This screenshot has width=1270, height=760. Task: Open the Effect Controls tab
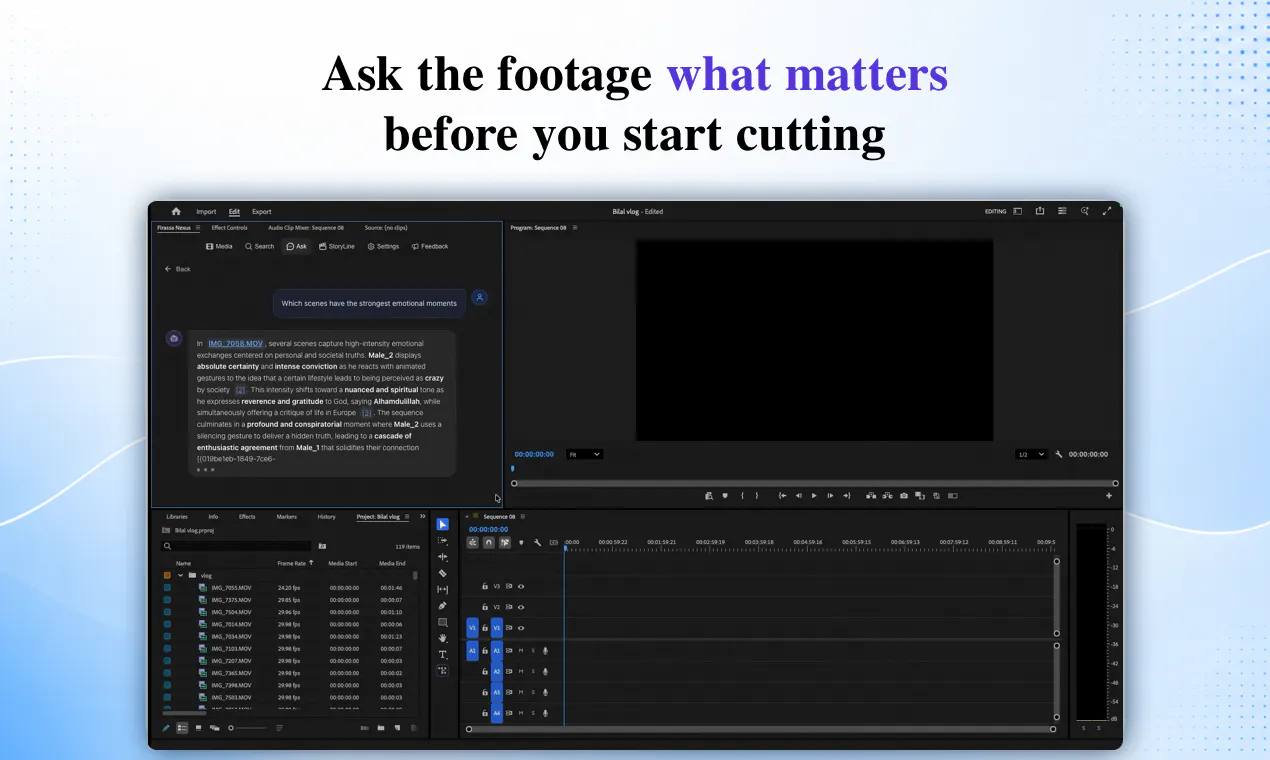[x=229, y=228]
